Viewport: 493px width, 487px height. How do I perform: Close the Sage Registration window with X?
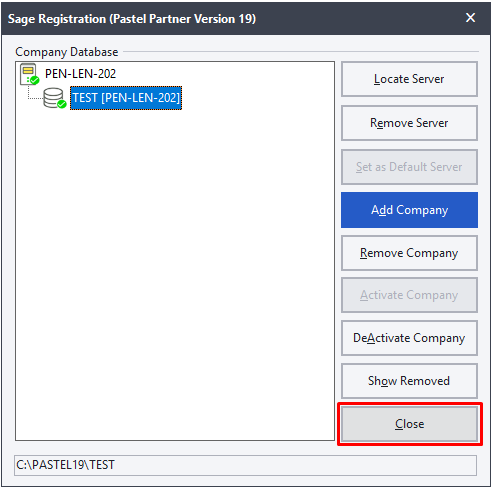pyautogui.click(x=470, y=18)
